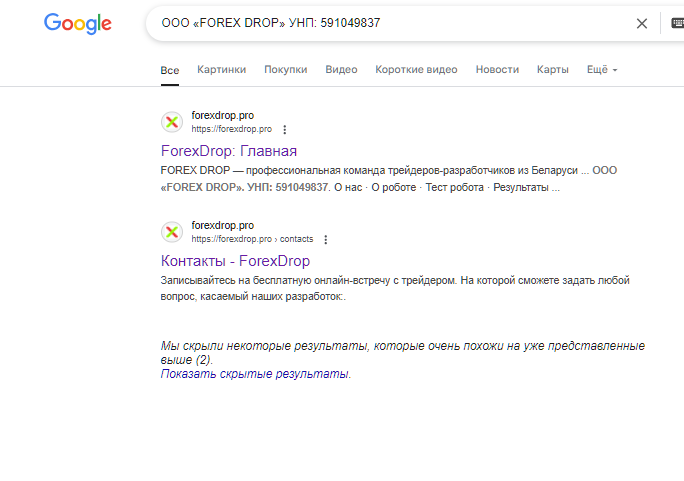Open the three-dot menu next to the contacts URL
Image resolution: width=684 pixels, height=481 pixels.
coord(326,239)
